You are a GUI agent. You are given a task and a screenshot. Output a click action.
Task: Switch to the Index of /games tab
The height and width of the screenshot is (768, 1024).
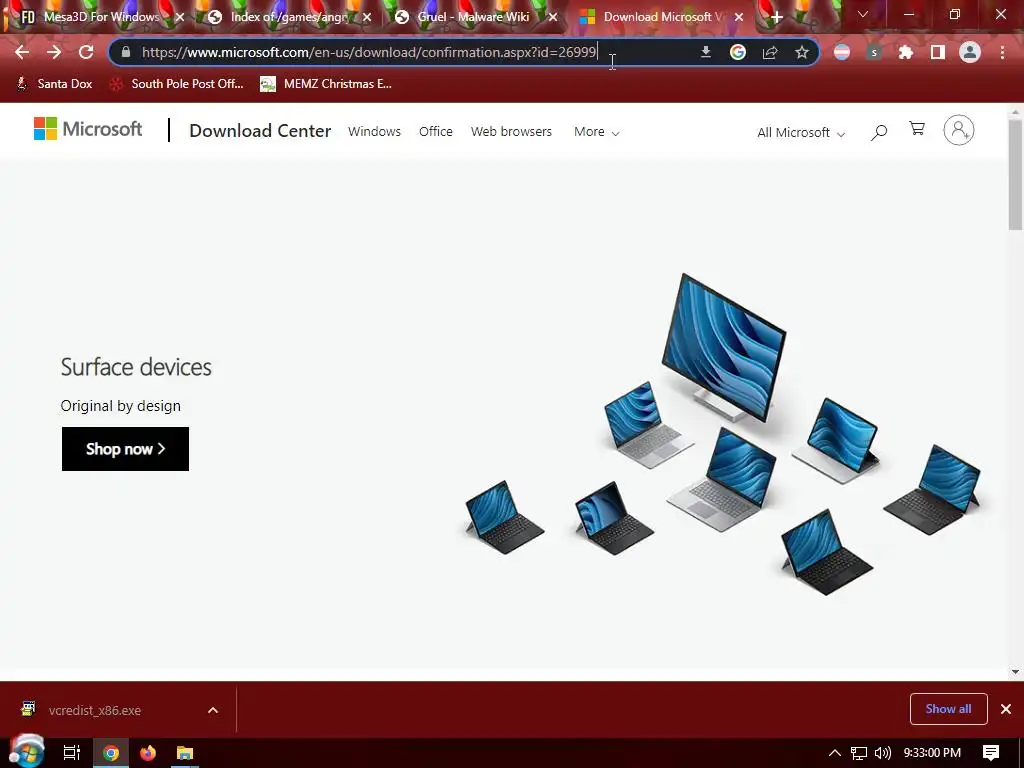point(289,17)
